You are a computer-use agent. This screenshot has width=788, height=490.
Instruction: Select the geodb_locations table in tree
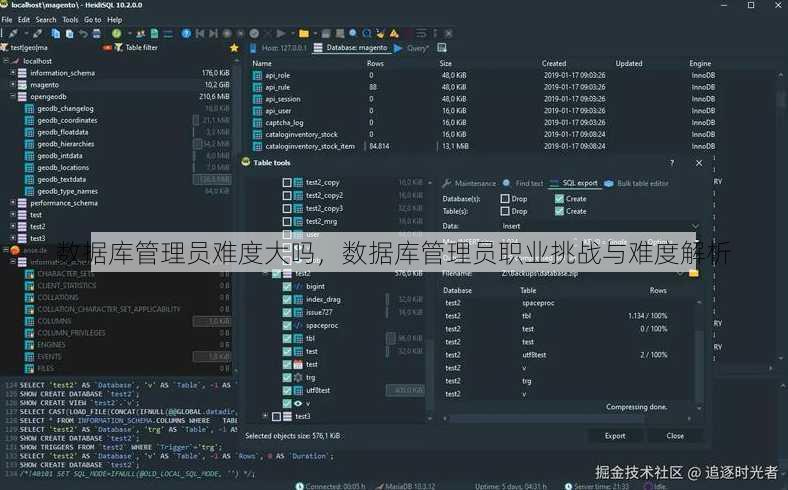click(63, 167)
